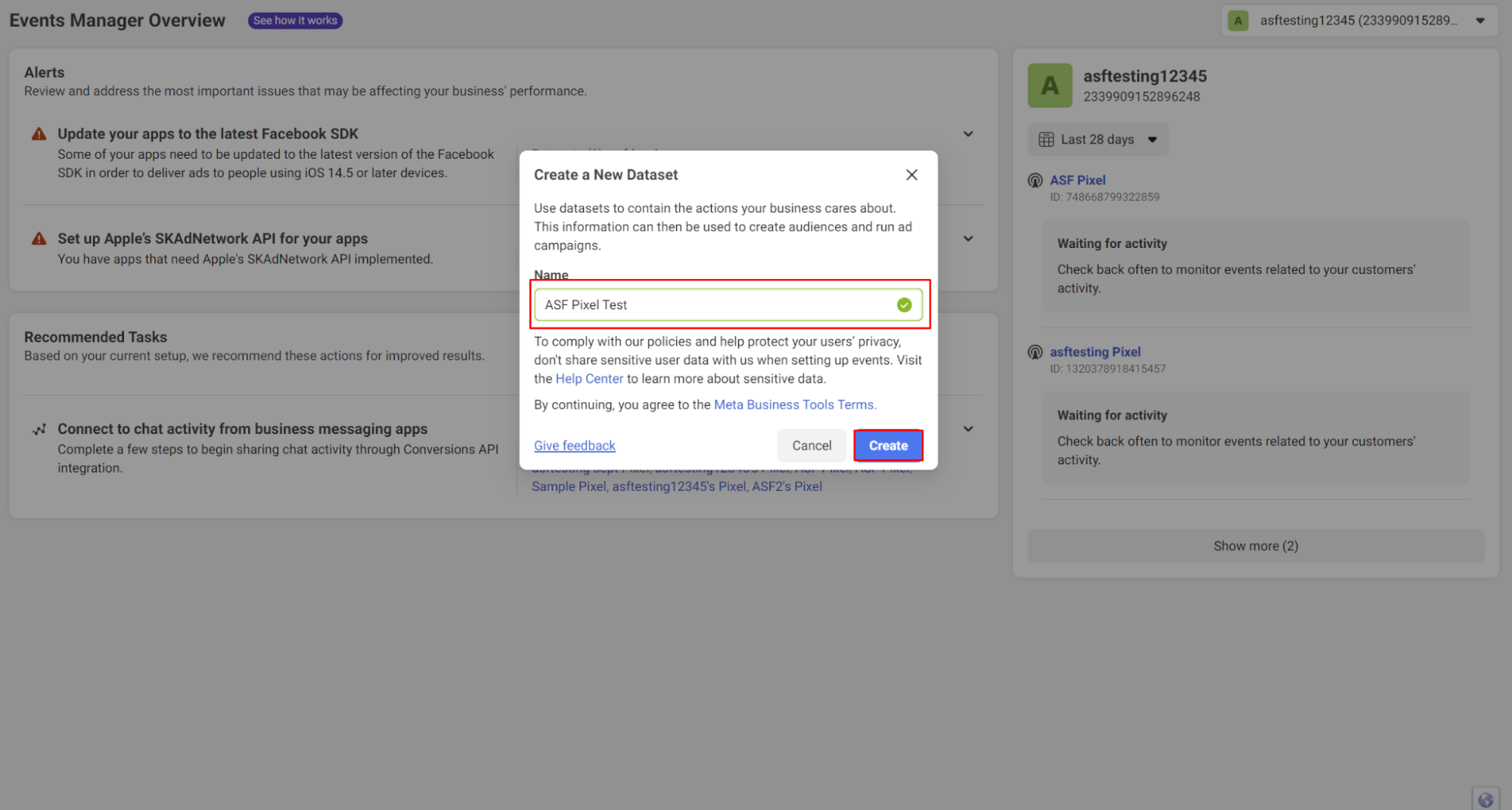Expand the Facebook SDK update alert
The image size is (1512, 810).
(967, 134)
